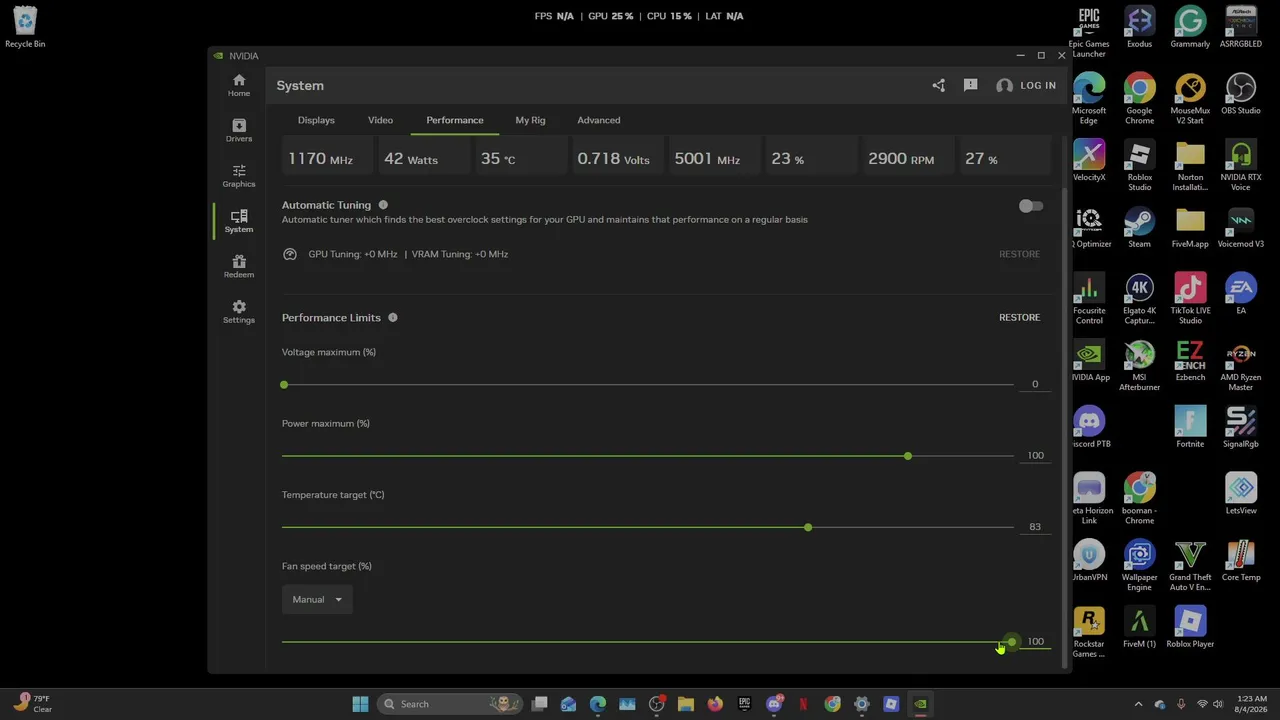The height and width of the screenshot is (720, 1280).
Task: Click the Wallpaper Engine desktop icon
Action: coord(1139,566)
